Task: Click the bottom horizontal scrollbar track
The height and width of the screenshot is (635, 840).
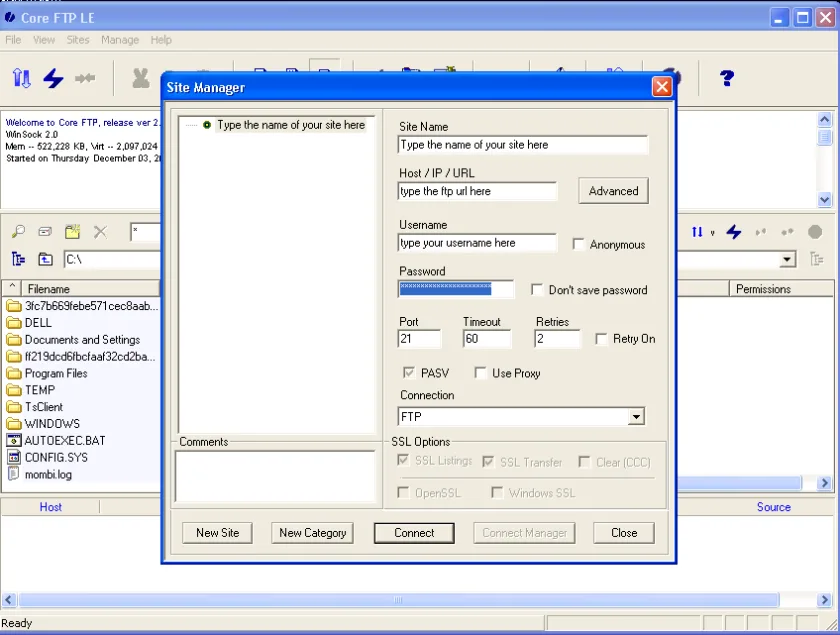Action: pyautogui.click(x=398, y=600)
